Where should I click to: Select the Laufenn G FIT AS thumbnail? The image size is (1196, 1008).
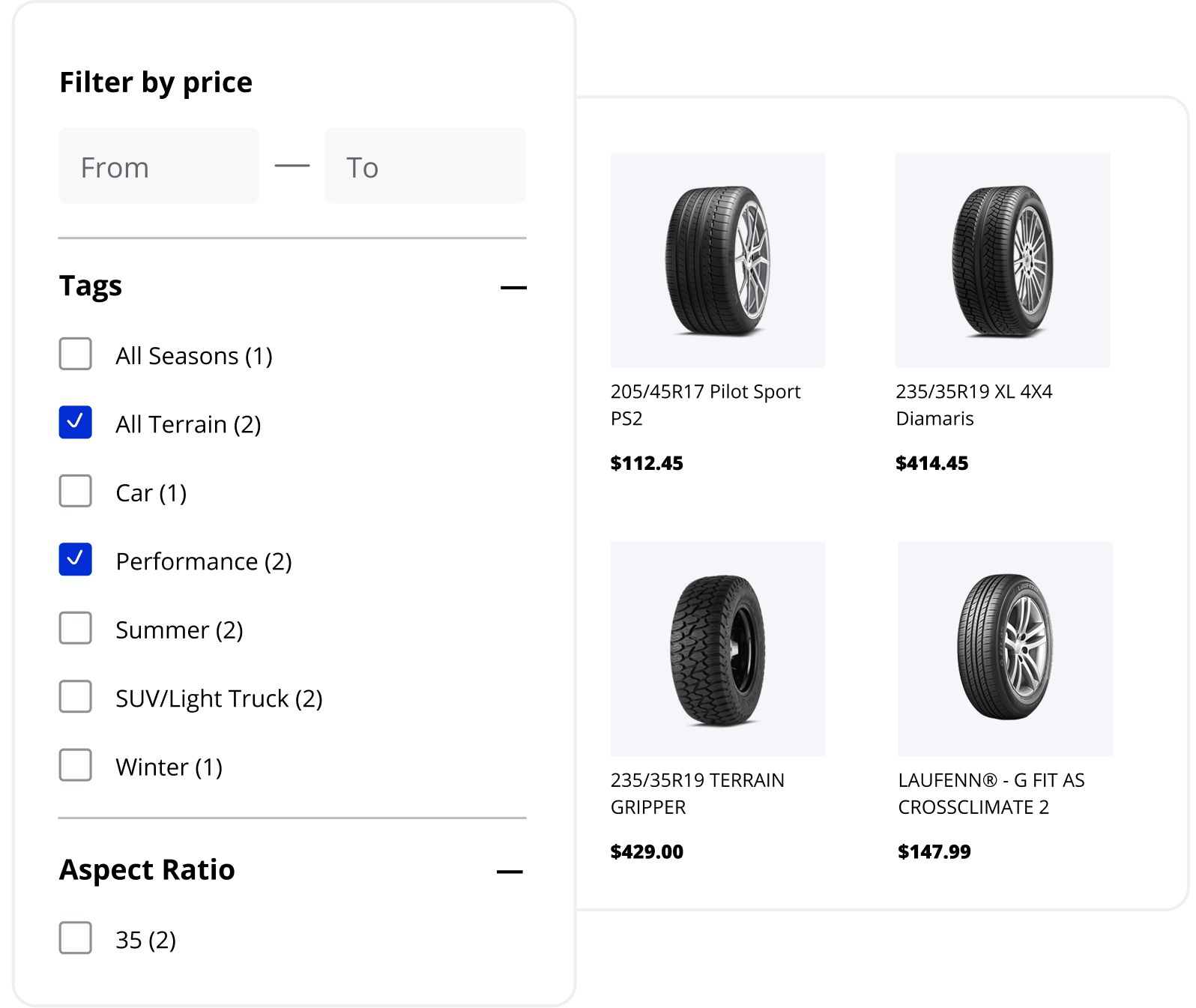pyautogui.click(x=1005, y=649)
